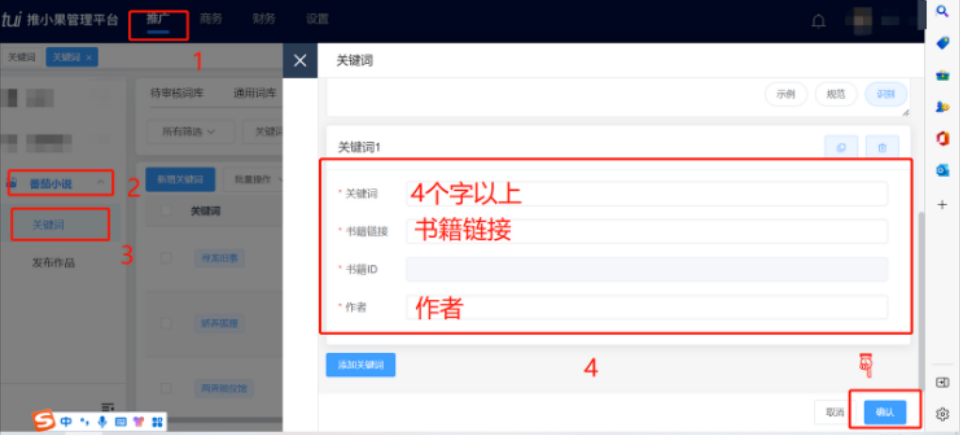960x435 pixels.
Task: Open the 待审核词库 tab
Action: [x=177, y=94]
